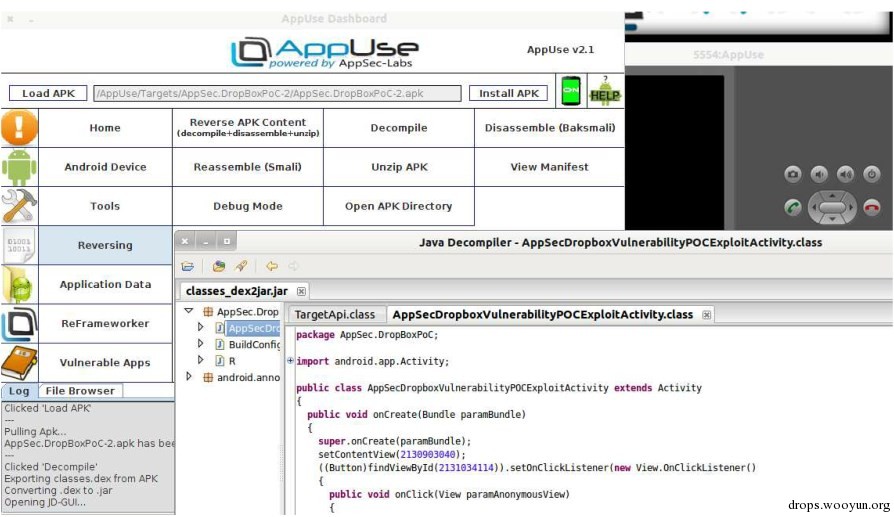This screenshot has height=517, width=894.
Task: Click the JD-GUI open file folder icon
Action: 188,266
